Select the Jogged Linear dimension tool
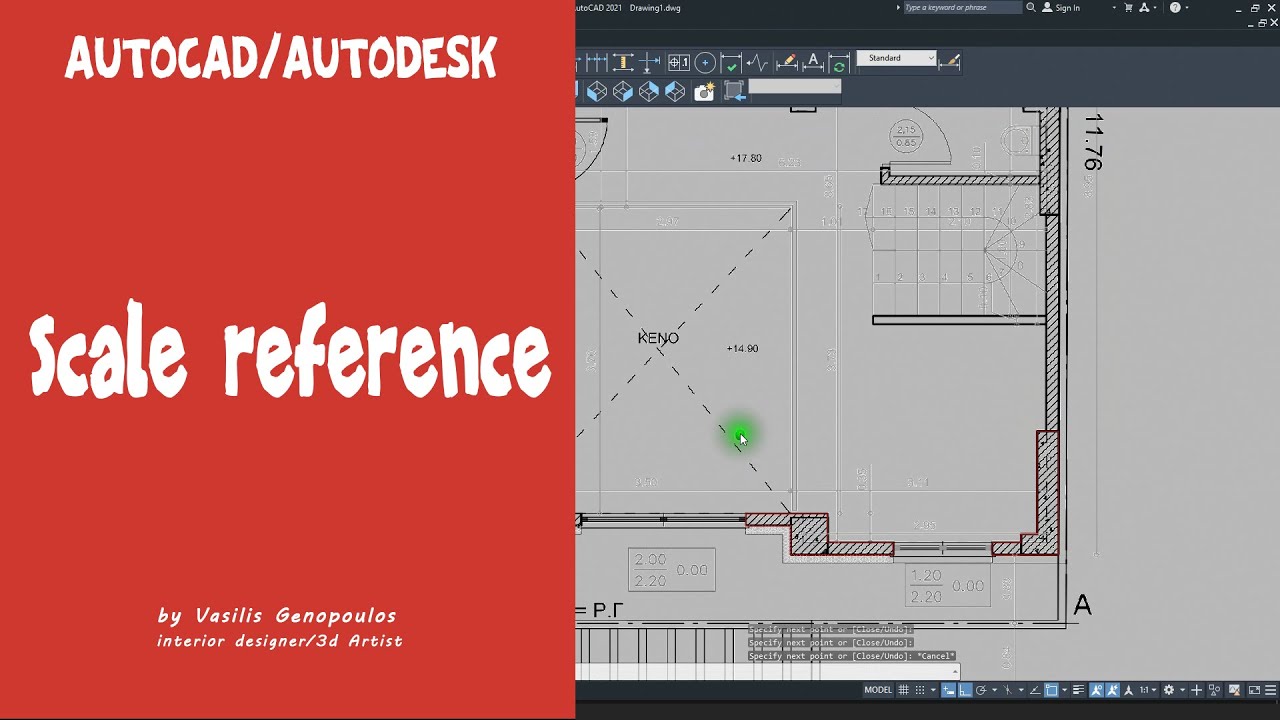 (757, 63)
